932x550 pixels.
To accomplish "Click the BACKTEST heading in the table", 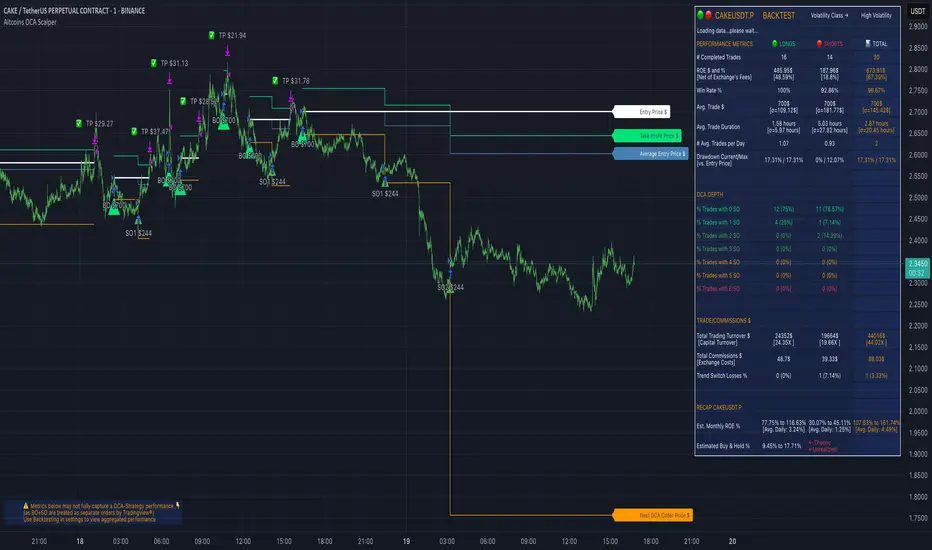I will click(779, 15).
